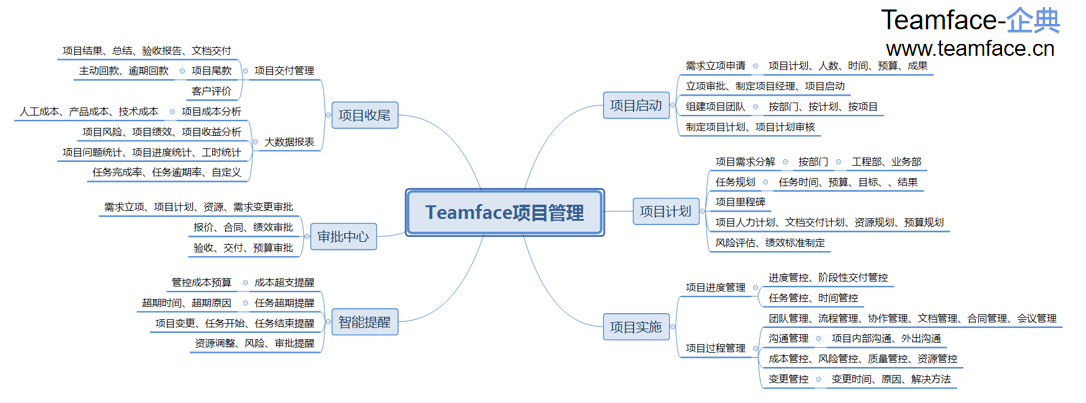Viewport: 1086px width, 403px height.
Task: Open the www.teamface.cn link
Action: [970, 48]
